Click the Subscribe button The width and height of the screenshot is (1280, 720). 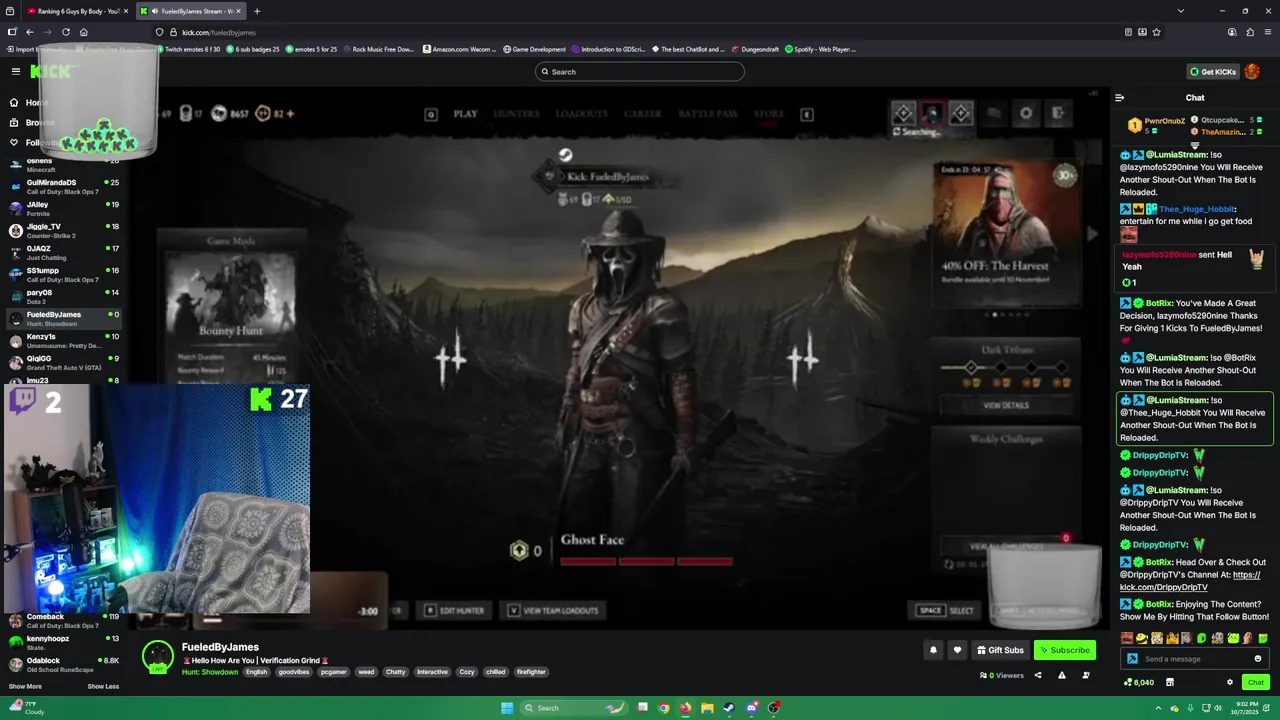click(1064, 650)
